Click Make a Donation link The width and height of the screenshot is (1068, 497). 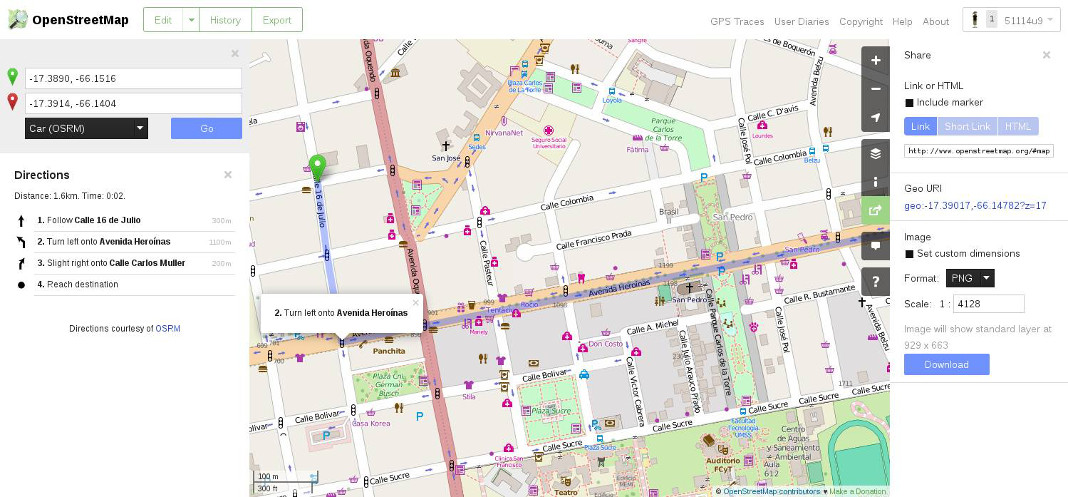pyautogui.click(x=858, y=492)
